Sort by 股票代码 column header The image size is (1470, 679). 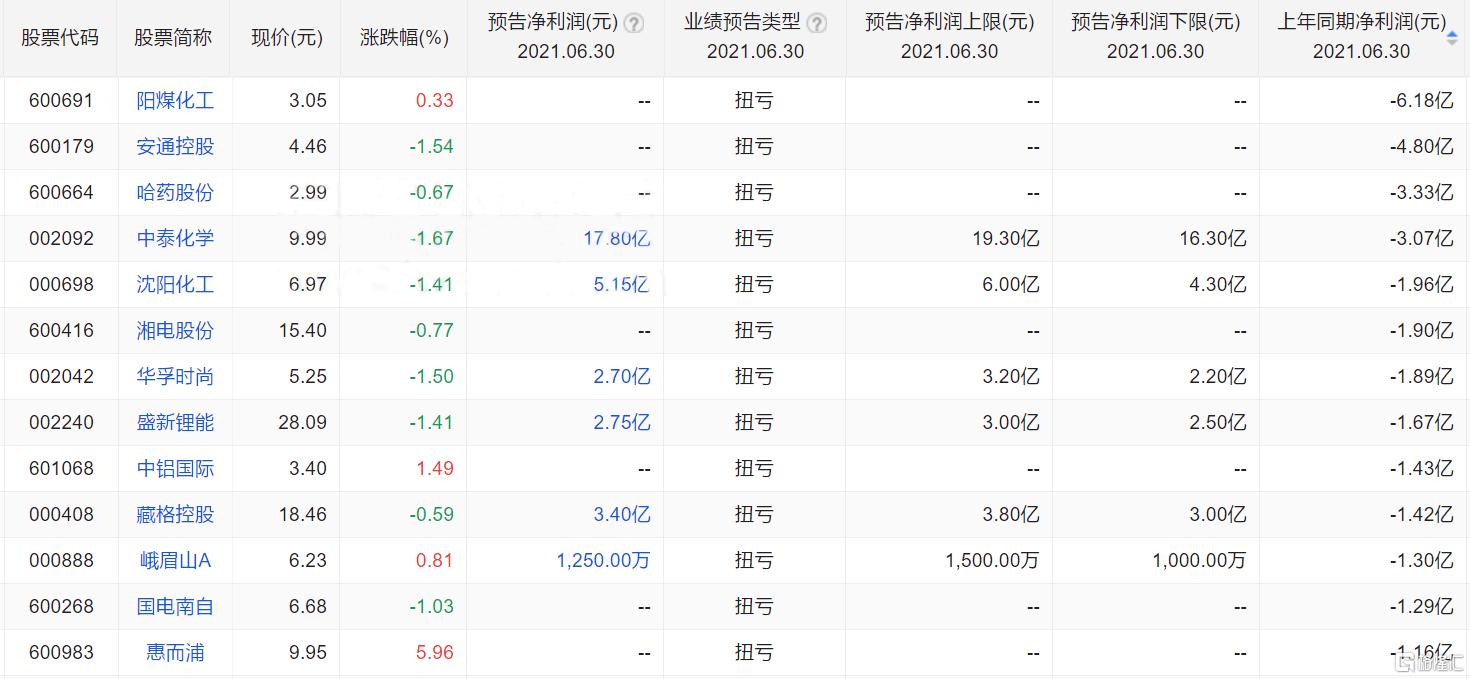pyautogui.click(x=60, y=38)
